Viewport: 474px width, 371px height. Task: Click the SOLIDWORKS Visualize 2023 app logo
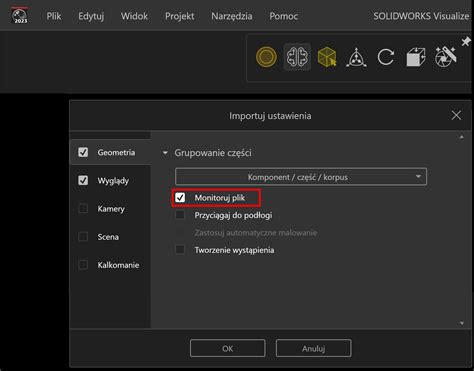[x=19, y=15]
